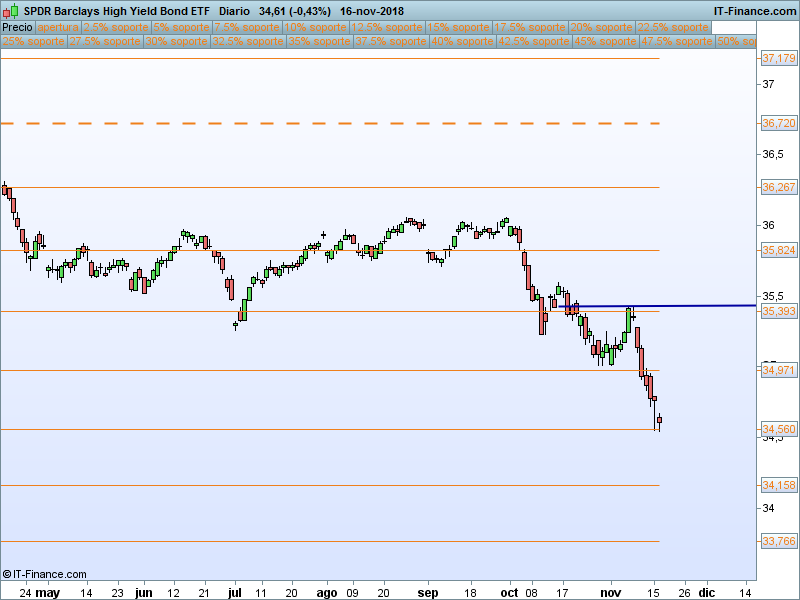The image size is (800, 600).
Task: Click the 34,61 (-0,43%) price readout
Action: coord(295,11)
